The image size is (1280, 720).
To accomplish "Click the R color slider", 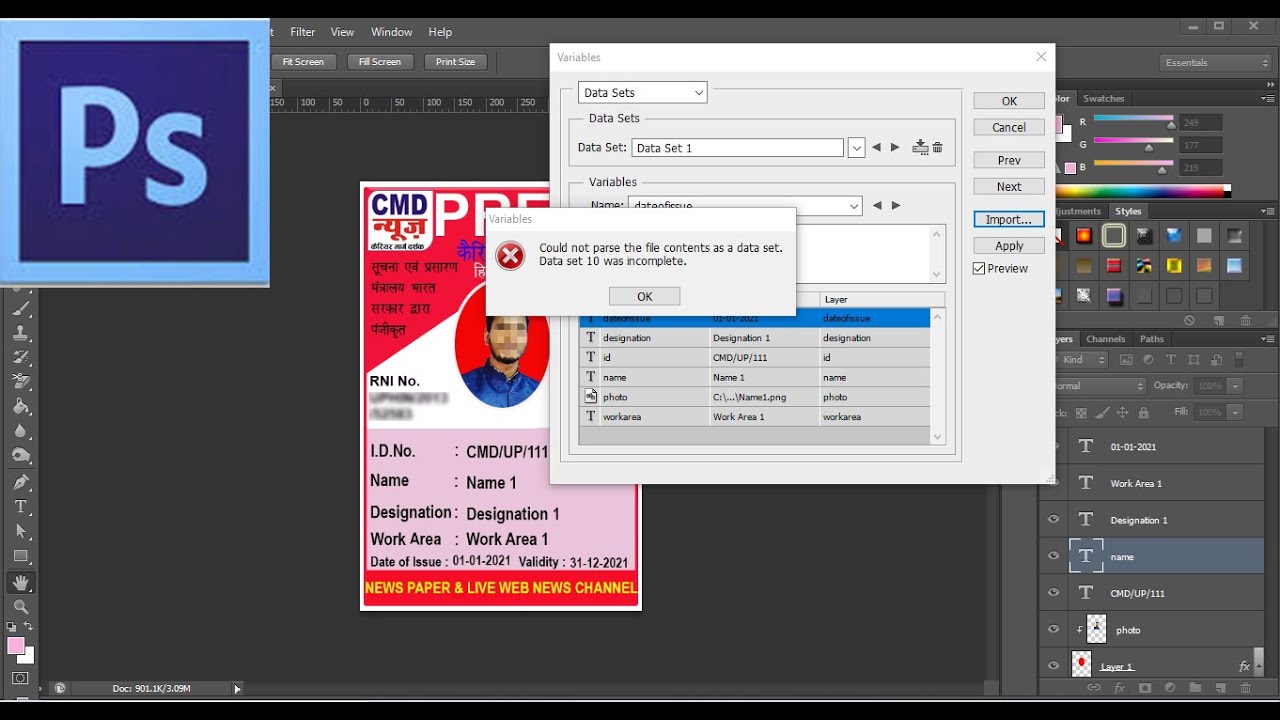I will 1134,120.
